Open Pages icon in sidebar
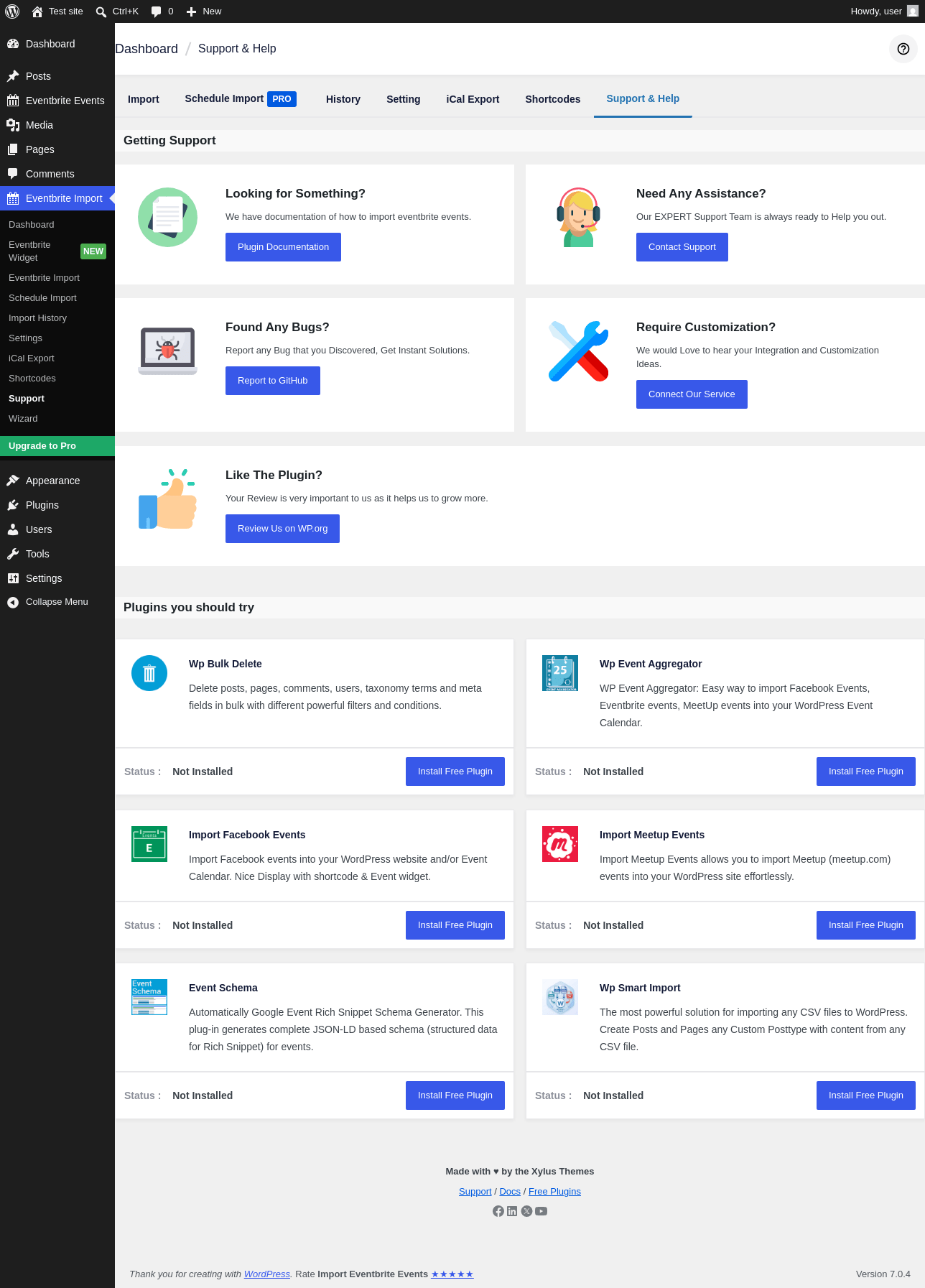The image size is (925, 1288). pyautogui.click(x=13, y=149)
